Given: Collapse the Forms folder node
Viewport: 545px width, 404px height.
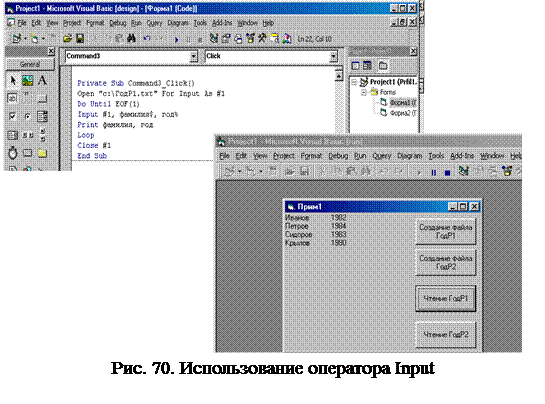Looking at the screenshot, I should (364, 92).
